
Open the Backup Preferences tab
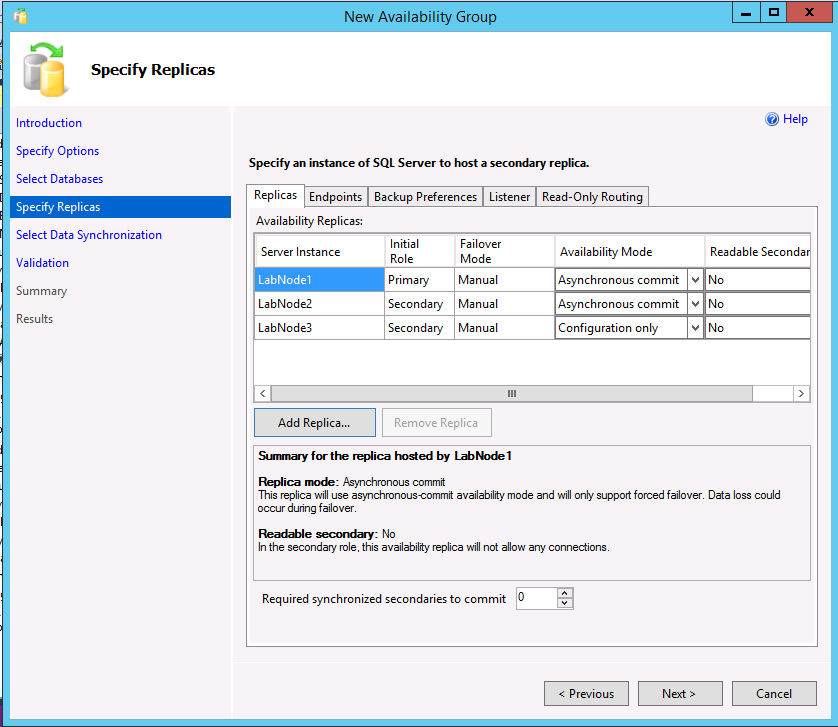pos(424,196)
